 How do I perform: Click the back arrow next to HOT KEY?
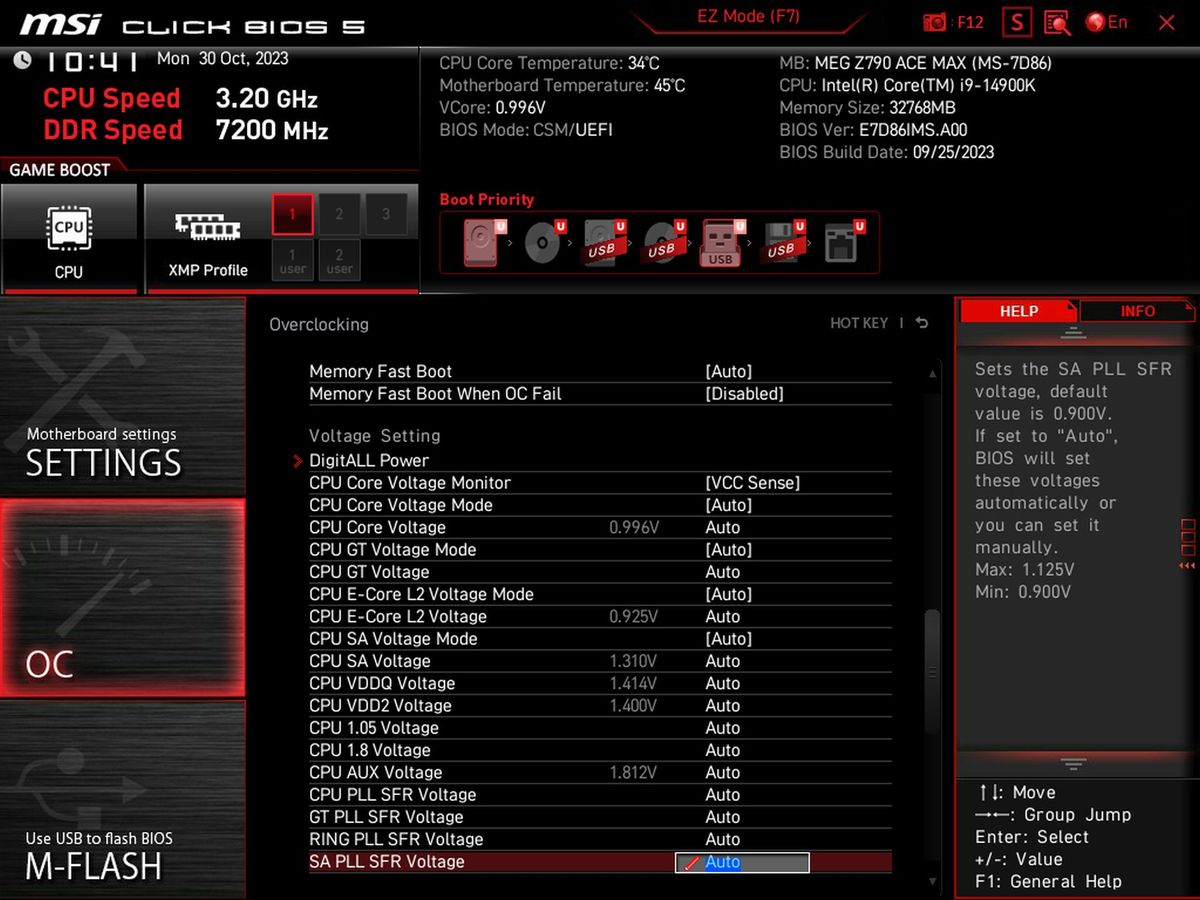pos(922,323)
